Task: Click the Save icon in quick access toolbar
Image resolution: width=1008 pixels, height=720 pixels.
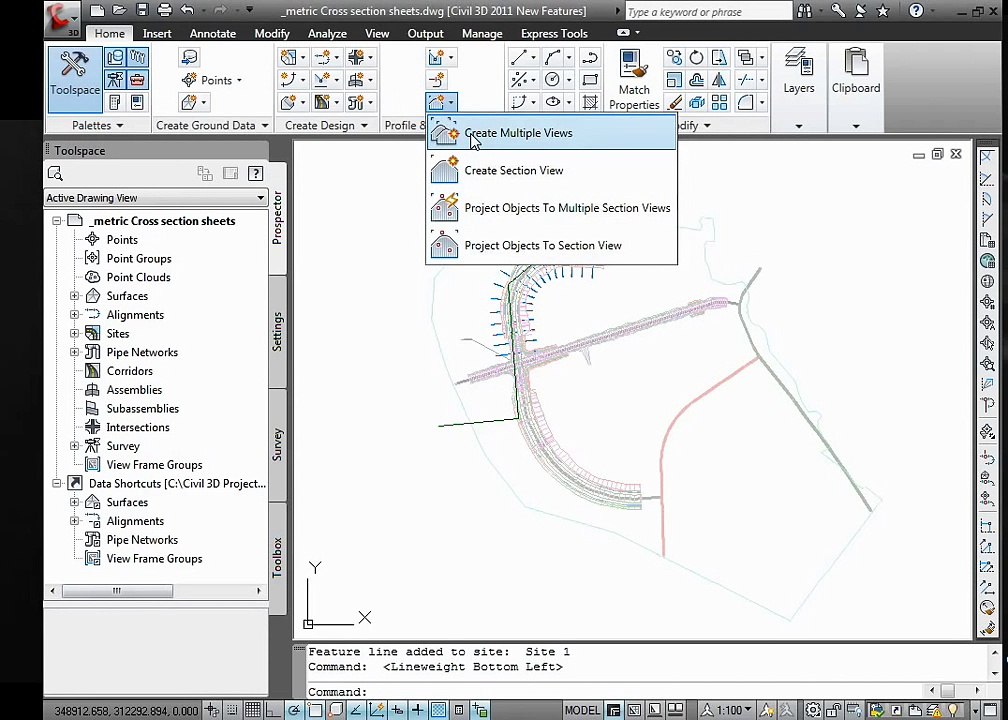Action: tap(143, 10)
